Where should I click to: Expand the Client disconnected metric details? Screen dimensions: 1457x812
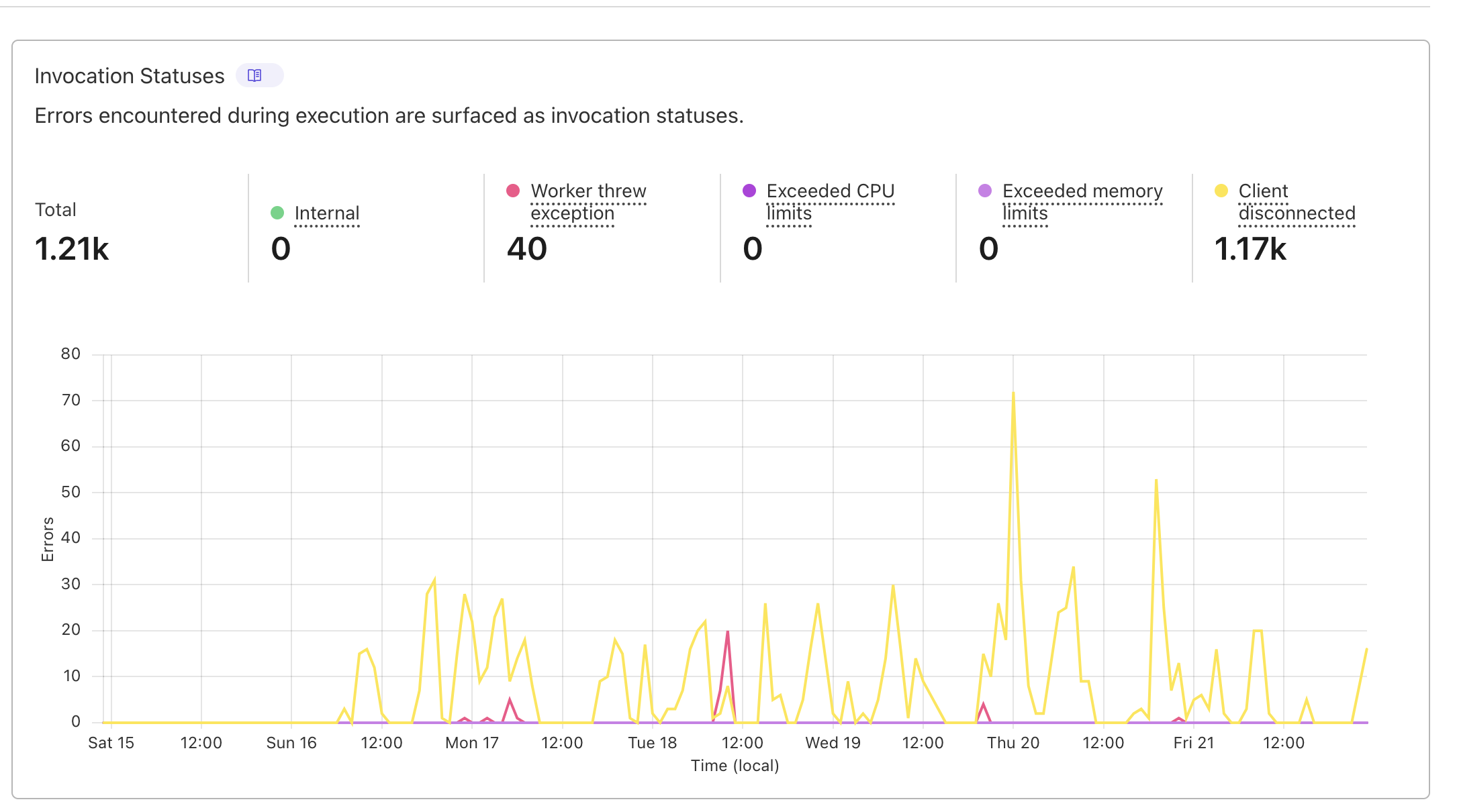click(x=1296, y=201)
